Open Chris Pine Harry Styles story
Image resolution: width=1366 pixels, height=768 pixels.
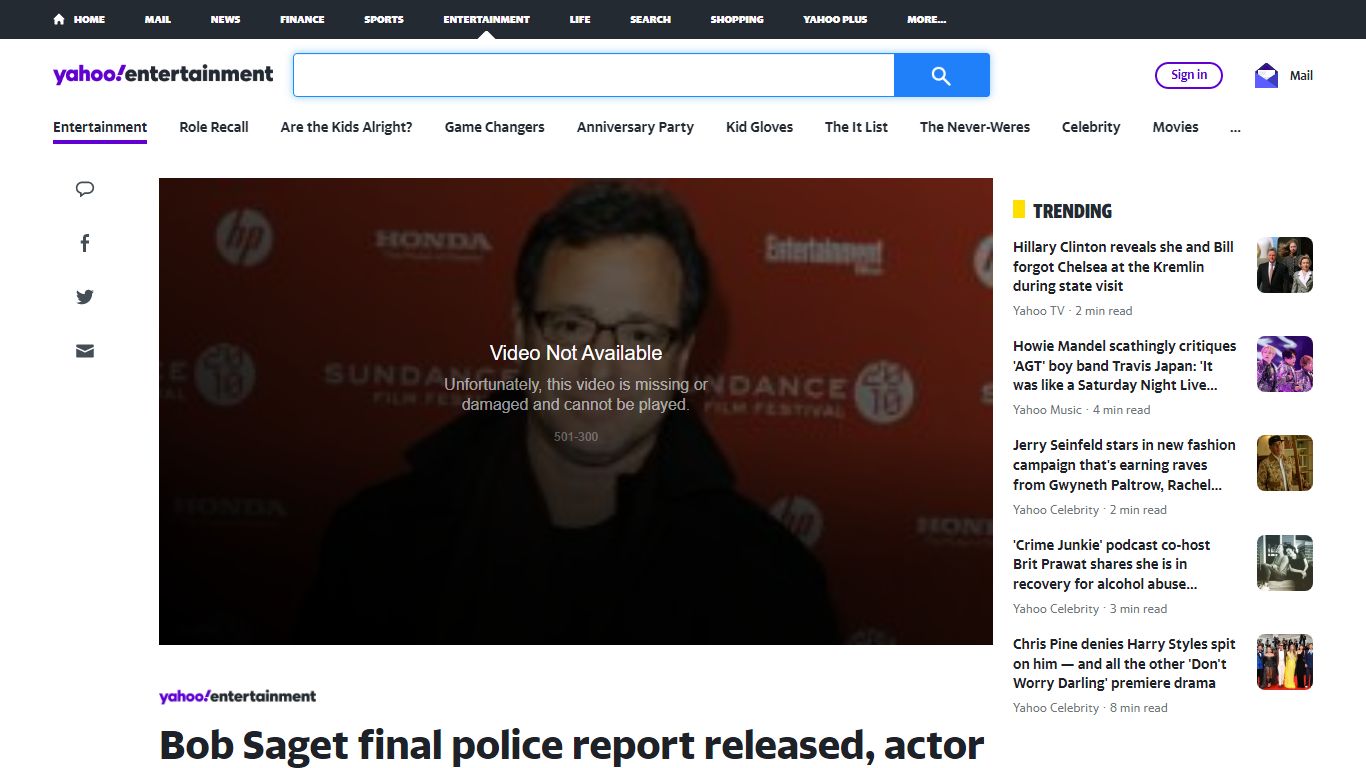click(1124, 663)
